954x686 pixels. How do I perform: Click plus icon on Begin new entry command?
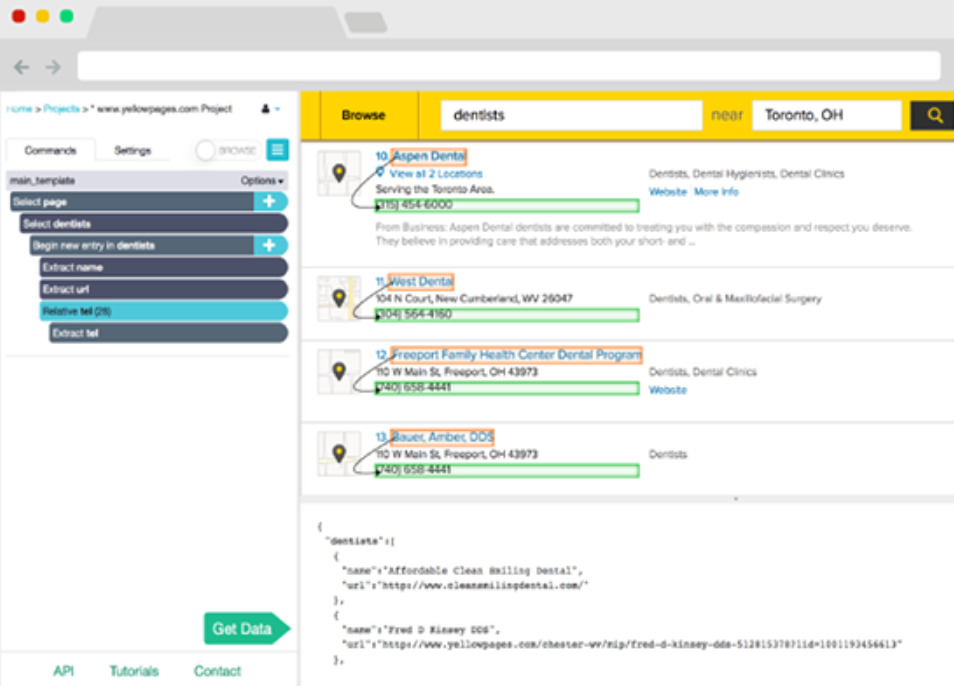tap(270, 245)
